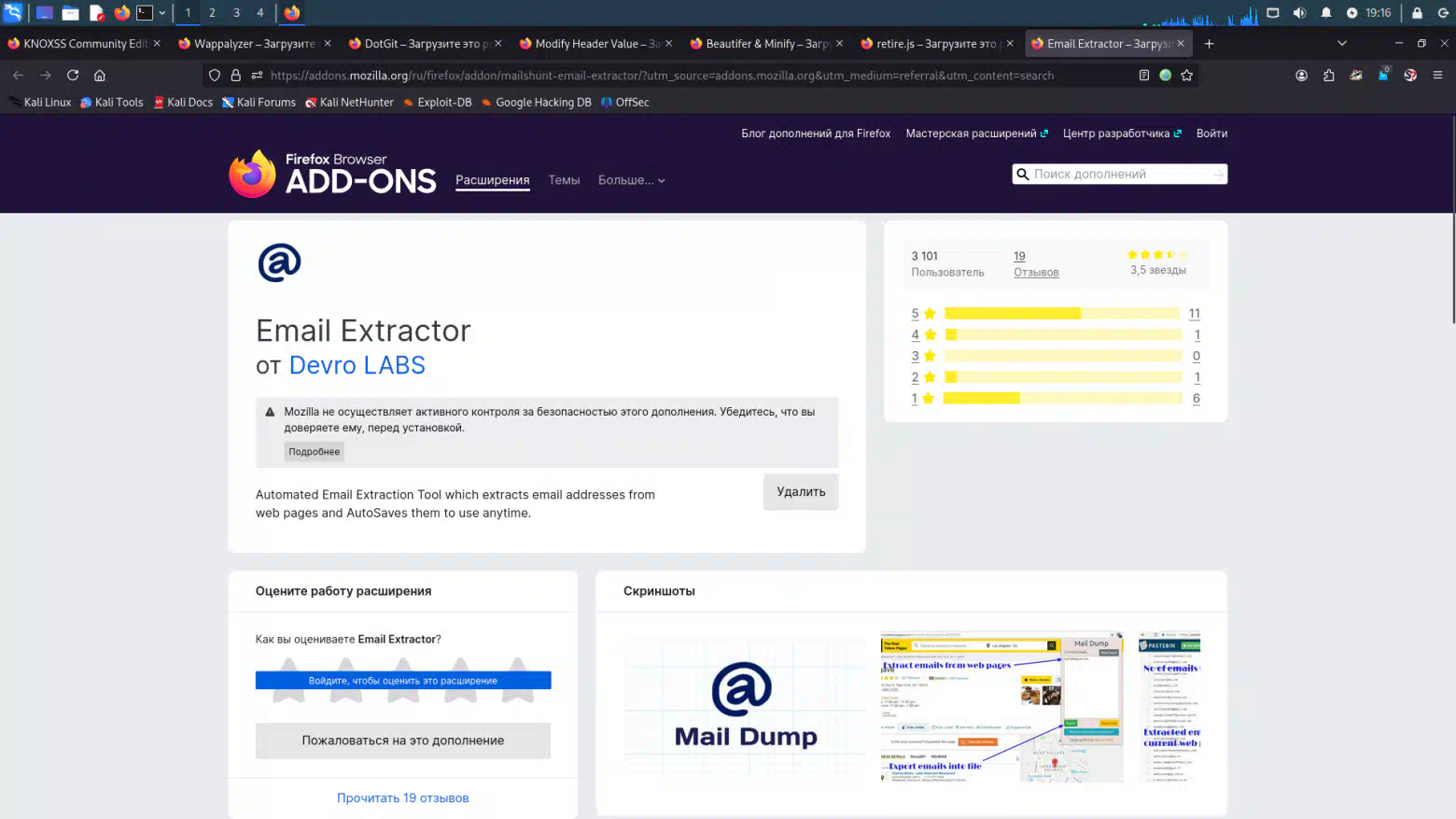Open terminal dropdown arrow in taskbar
The height and width of the screenshot is (819, 1456).
pyautogui.click(x=162, y=13)
